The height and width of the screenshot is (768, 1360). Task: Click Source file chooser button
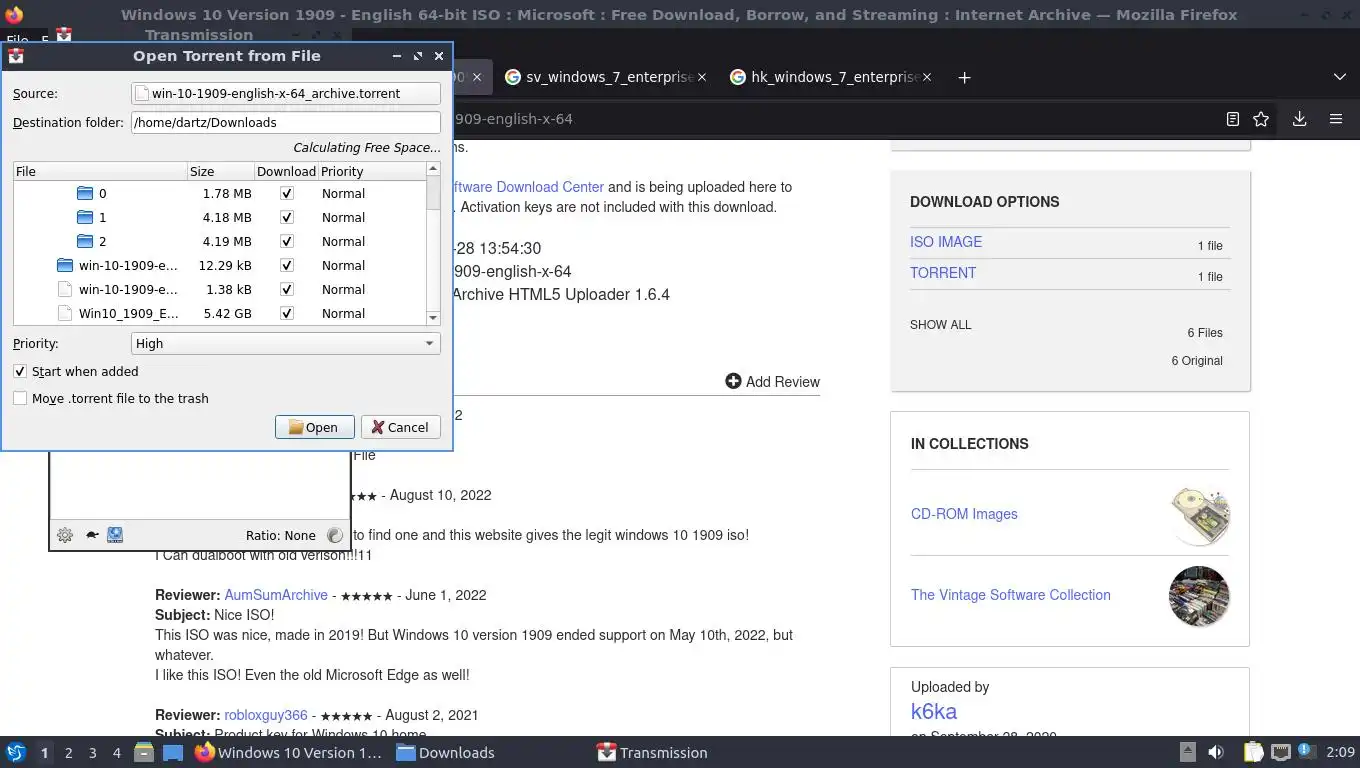[286, 93]
